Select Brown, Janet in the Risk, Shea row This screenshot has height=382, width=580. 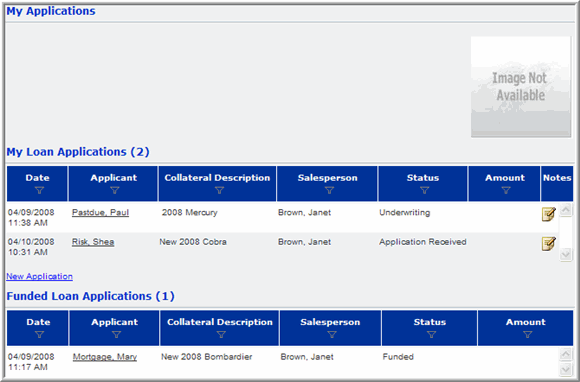click(304, 242)
